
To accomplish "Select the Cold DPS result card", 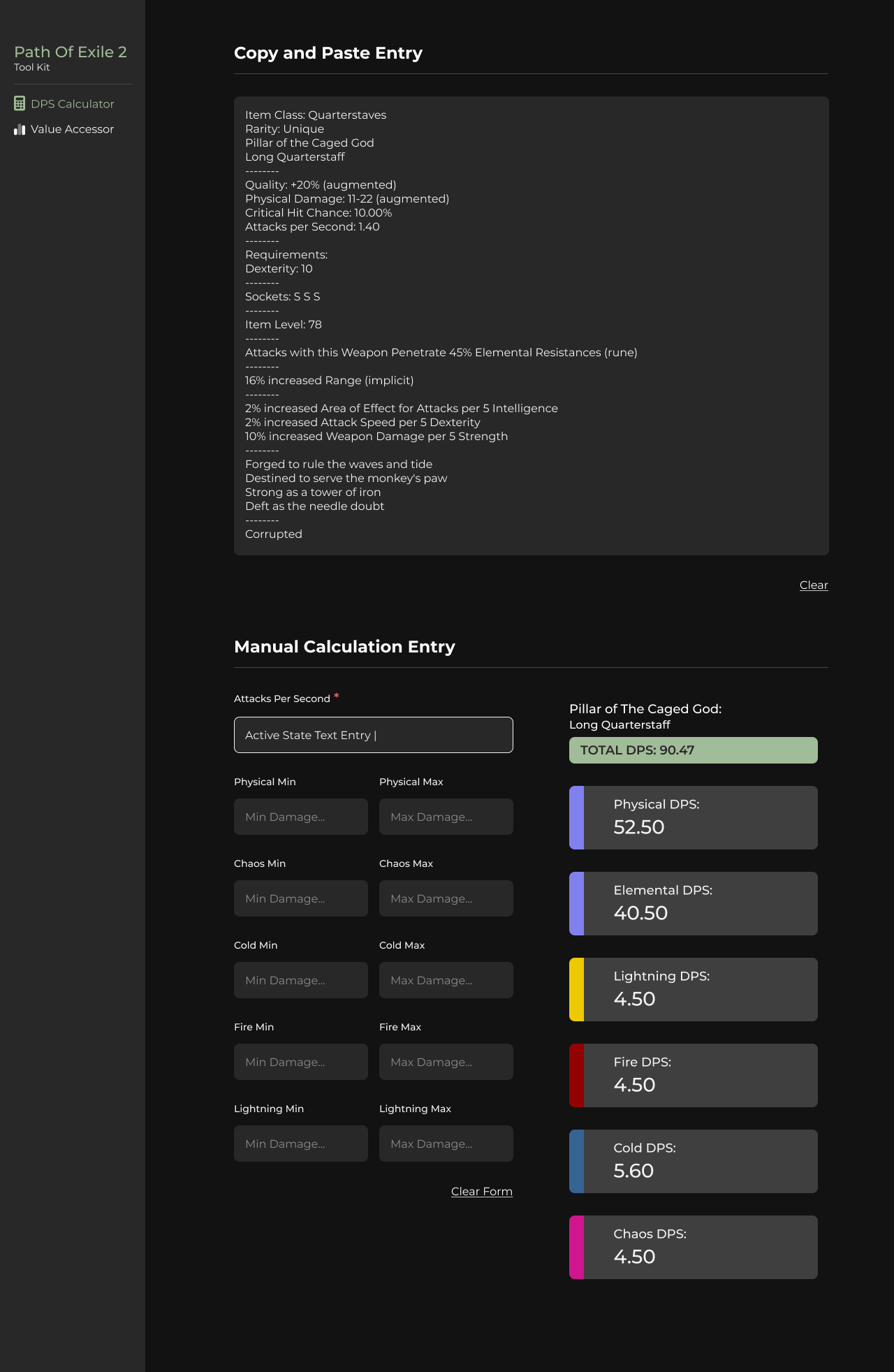I will tap(694, 1161).
